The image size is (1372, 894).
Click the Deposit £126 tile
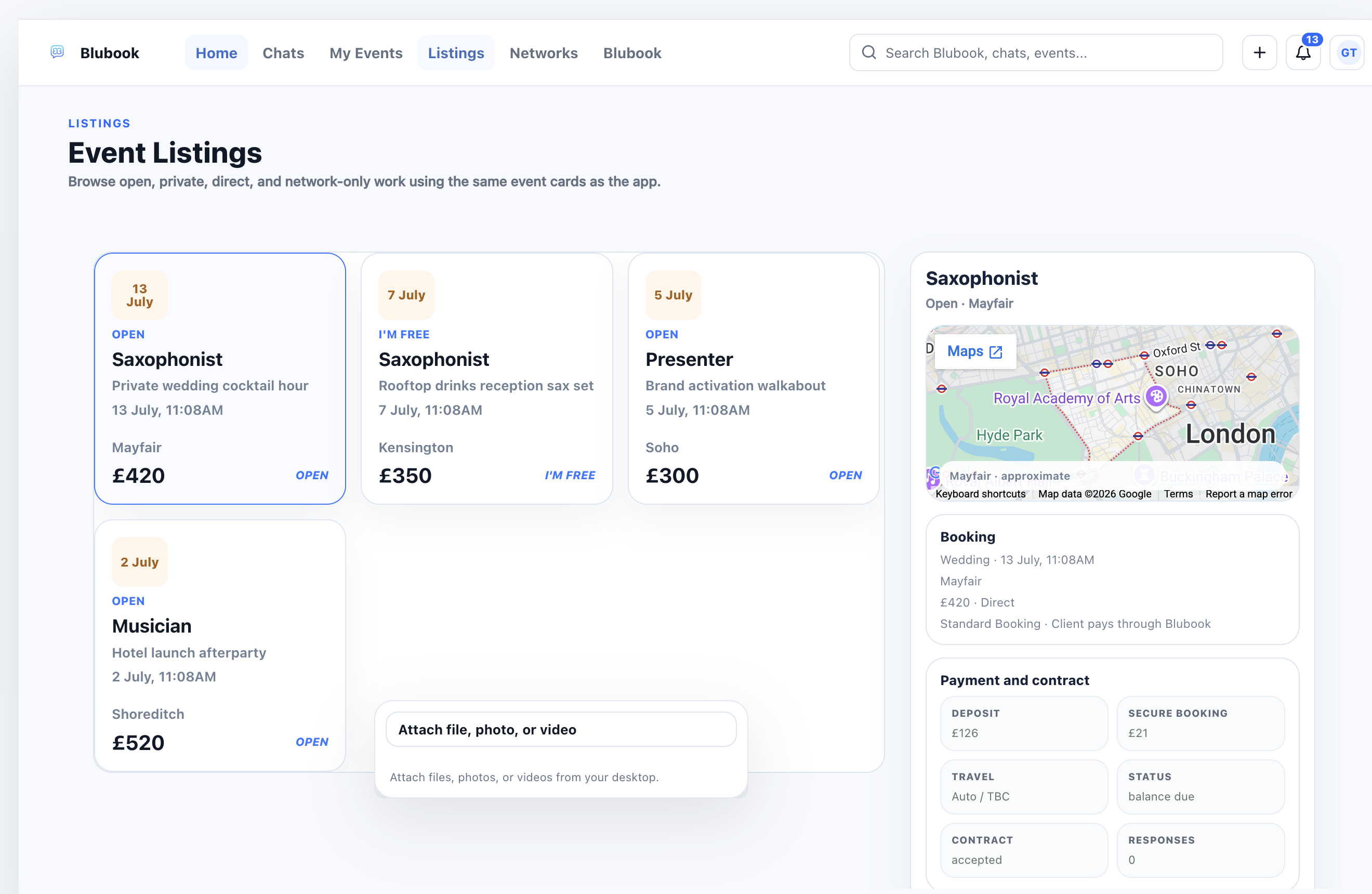[1023, 723]
